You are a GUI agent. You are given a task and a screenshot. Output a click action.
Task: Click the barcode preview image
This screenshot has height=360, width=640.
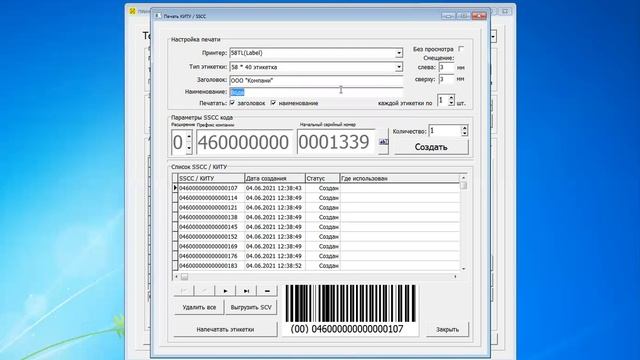350,309
